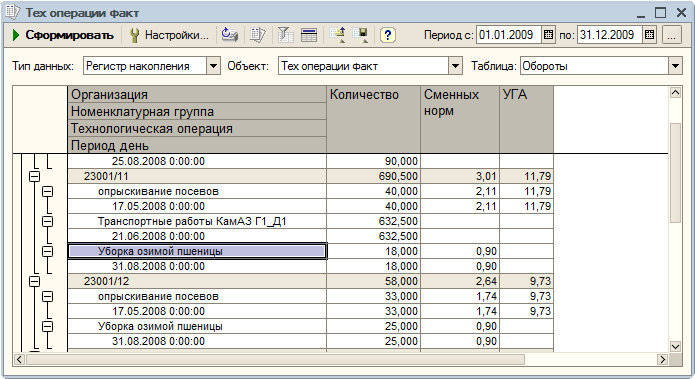Viewport: 695px width, 379px height.
Task: Click the table header view icon
Action: [x=308, y=35]
